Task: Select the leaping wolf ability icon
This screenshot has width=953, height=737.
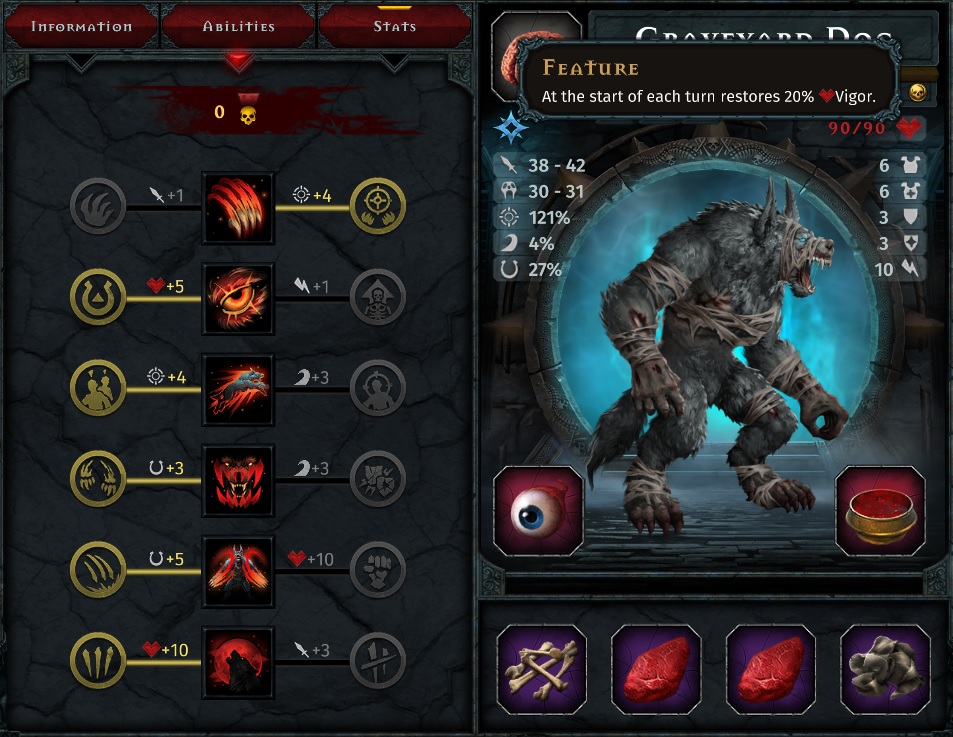Action: pyautogui.click(x=238, y=389)
